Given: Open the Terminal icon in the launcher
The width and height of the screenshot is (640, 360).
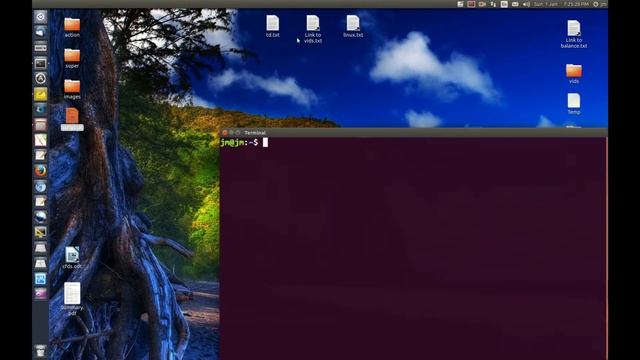Looking at the screenshot, I should [x=40, y=63].
